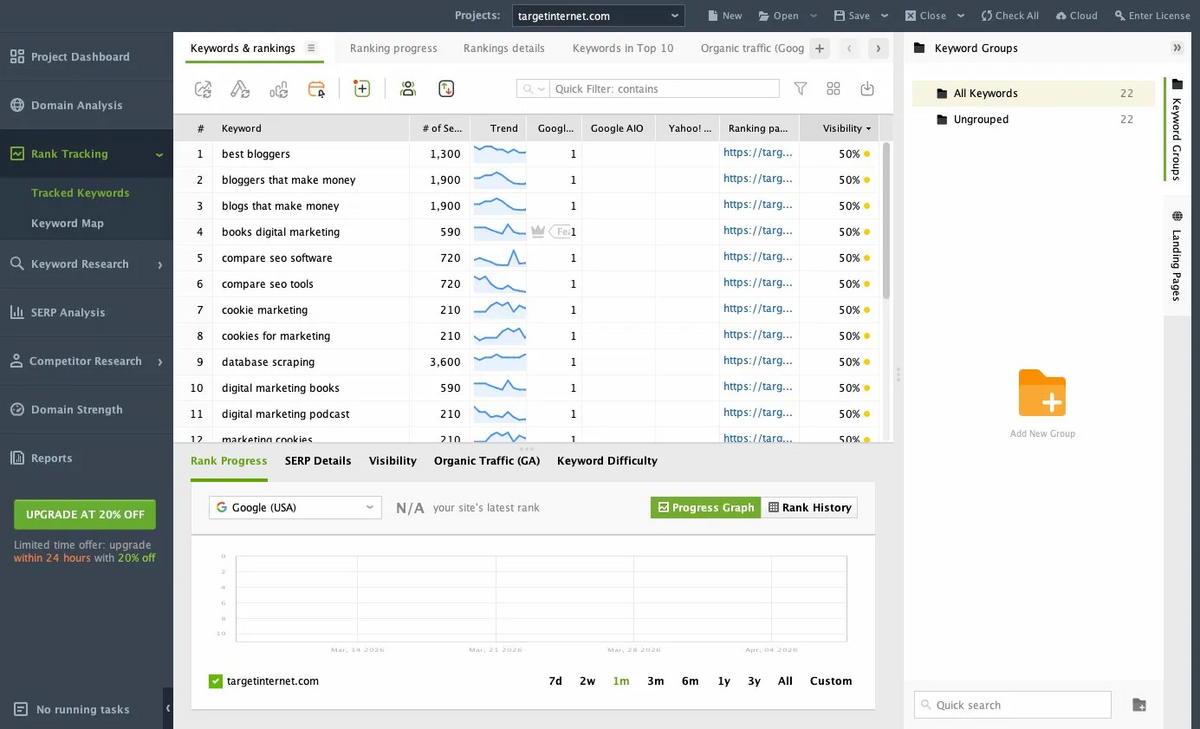Click the export download icon

point(867,89)
